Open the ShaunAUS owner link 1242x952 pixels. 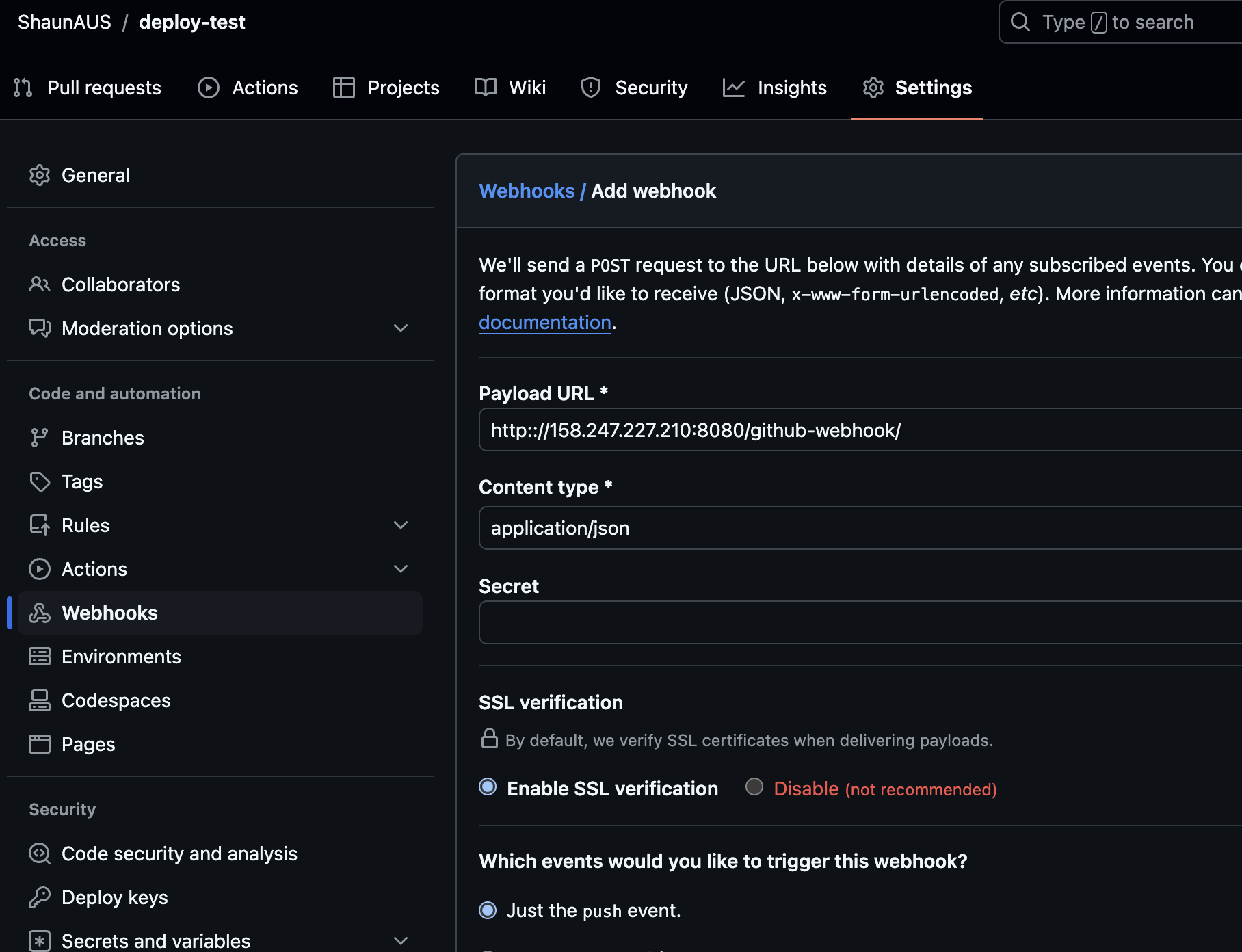pyautogui.click(x=64, y=22)
